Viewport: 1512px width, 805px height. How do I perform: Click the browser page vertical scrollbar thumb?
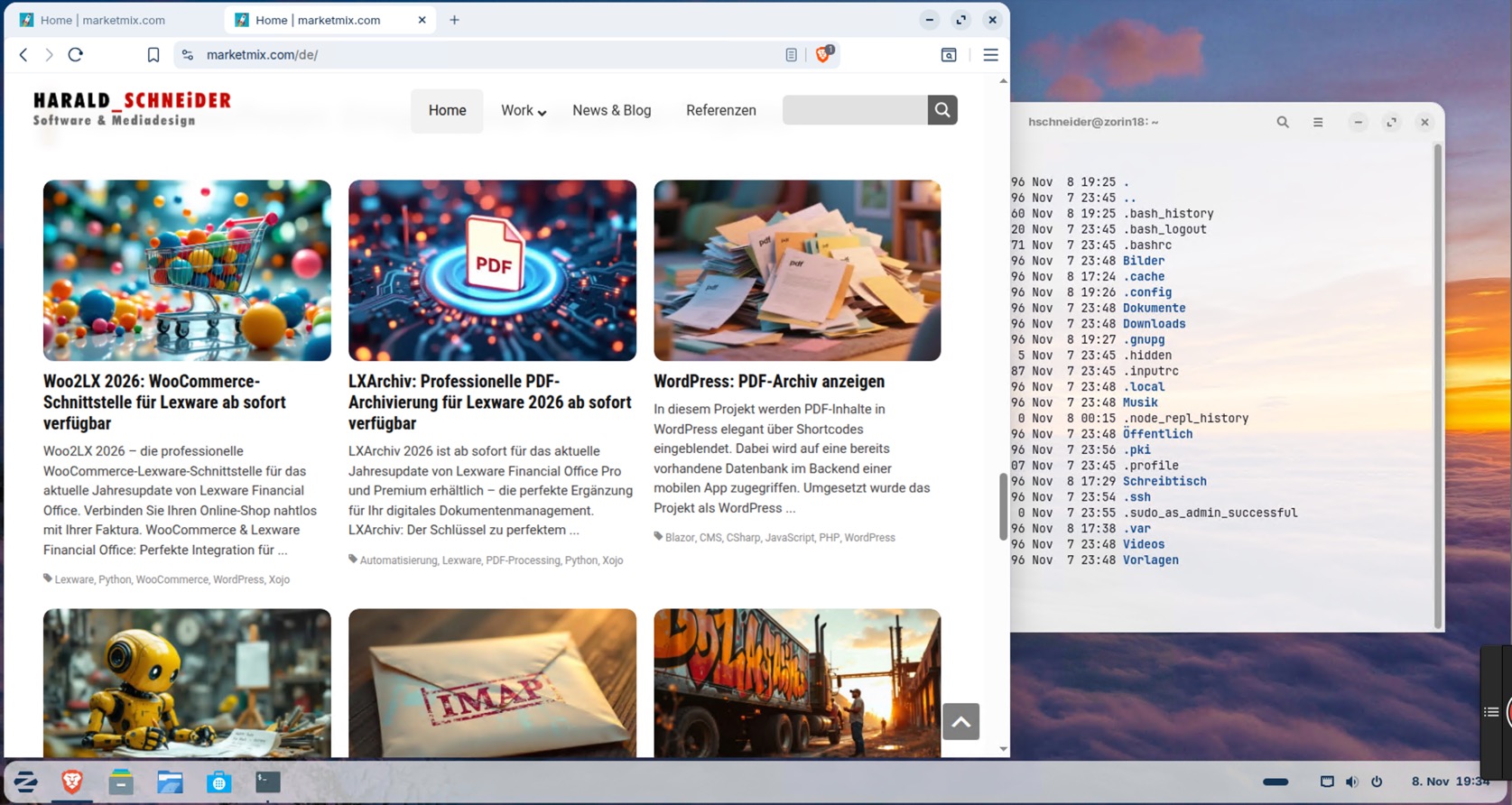[1003, 507]
